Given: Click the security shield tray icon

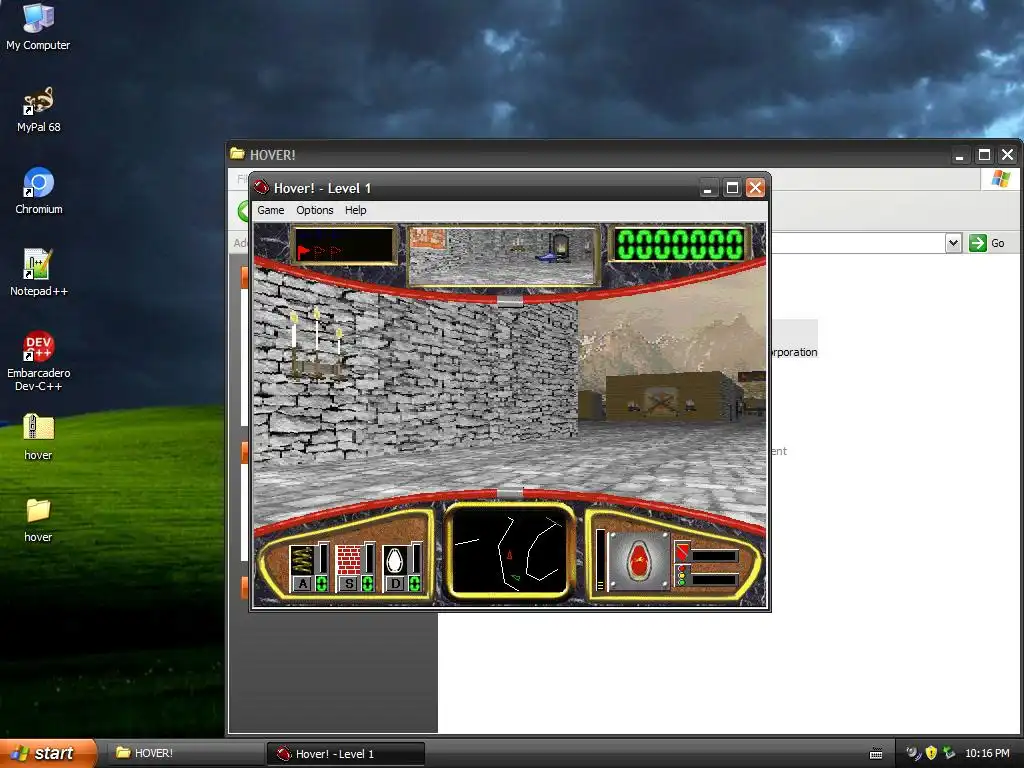Looking at the screenshot, I should click(931, 753).
